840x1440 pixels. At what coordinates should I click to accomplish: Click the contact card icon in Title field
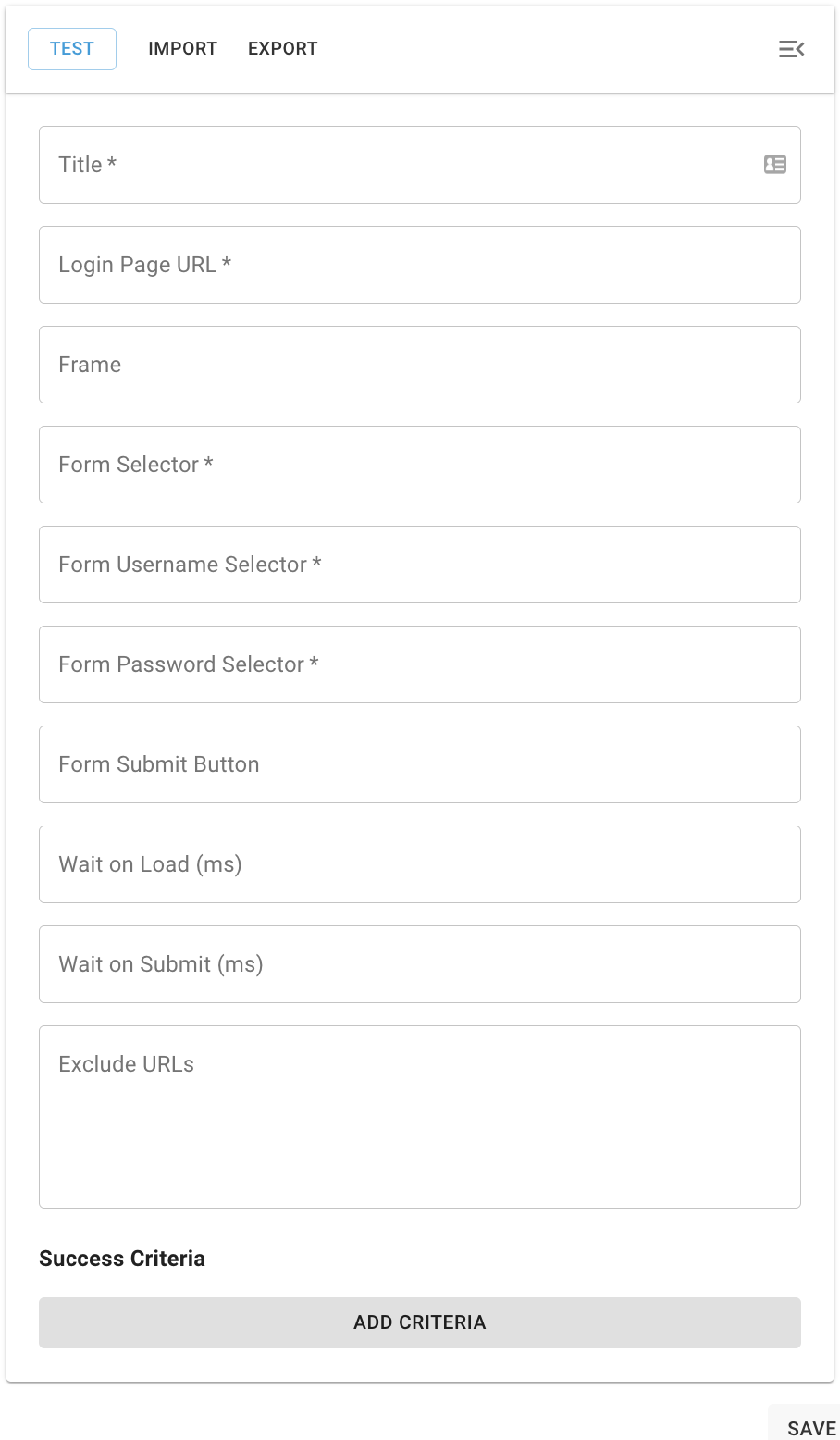[x=774, y=165]
